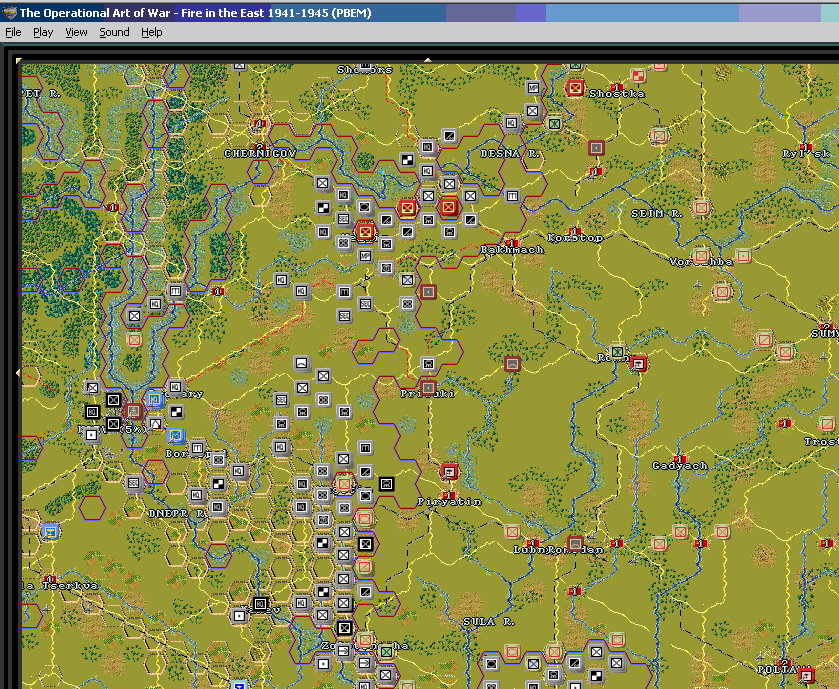The height and width of the screenshot is (689, 839).
Task: Click the DESNA R. river label
Action: click(x=510, y=154)
